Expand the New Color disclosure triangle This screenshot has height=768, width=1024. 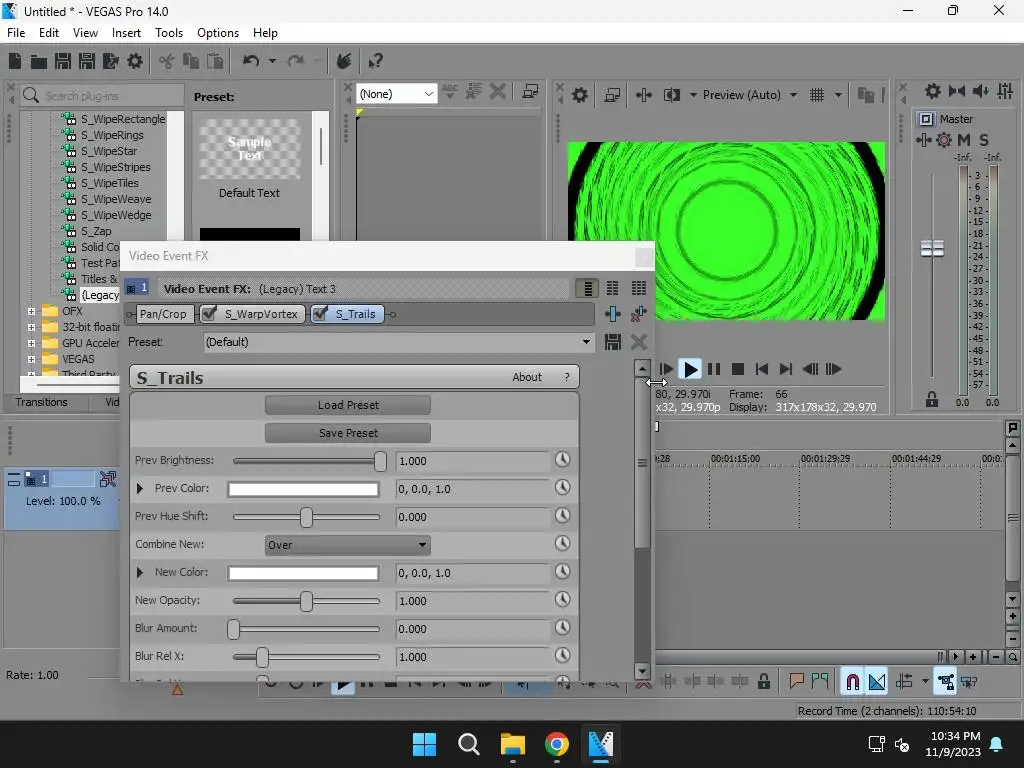click(140, 572)
